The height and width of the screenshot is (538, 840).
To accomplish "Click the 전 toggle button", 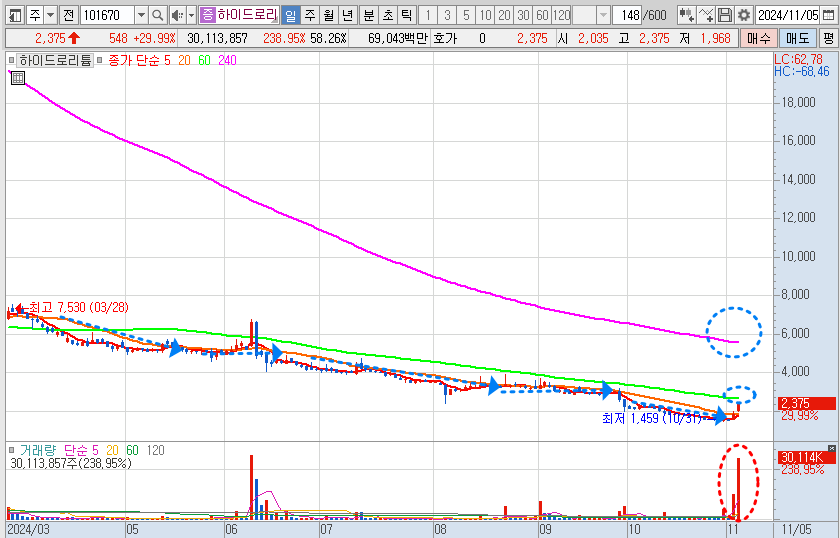I will click(69, 15).
